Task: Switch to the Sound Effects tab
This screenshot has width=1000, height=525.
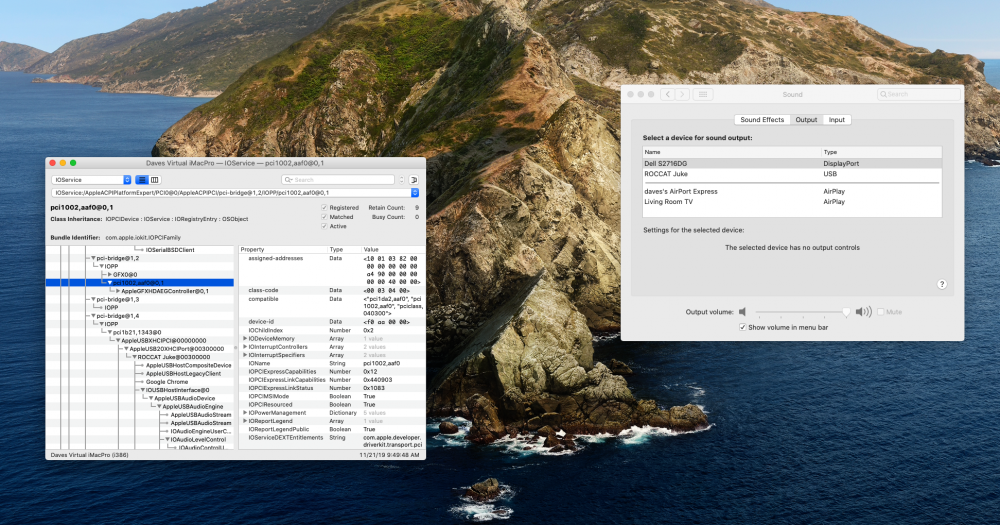Action: pos(762,120)
